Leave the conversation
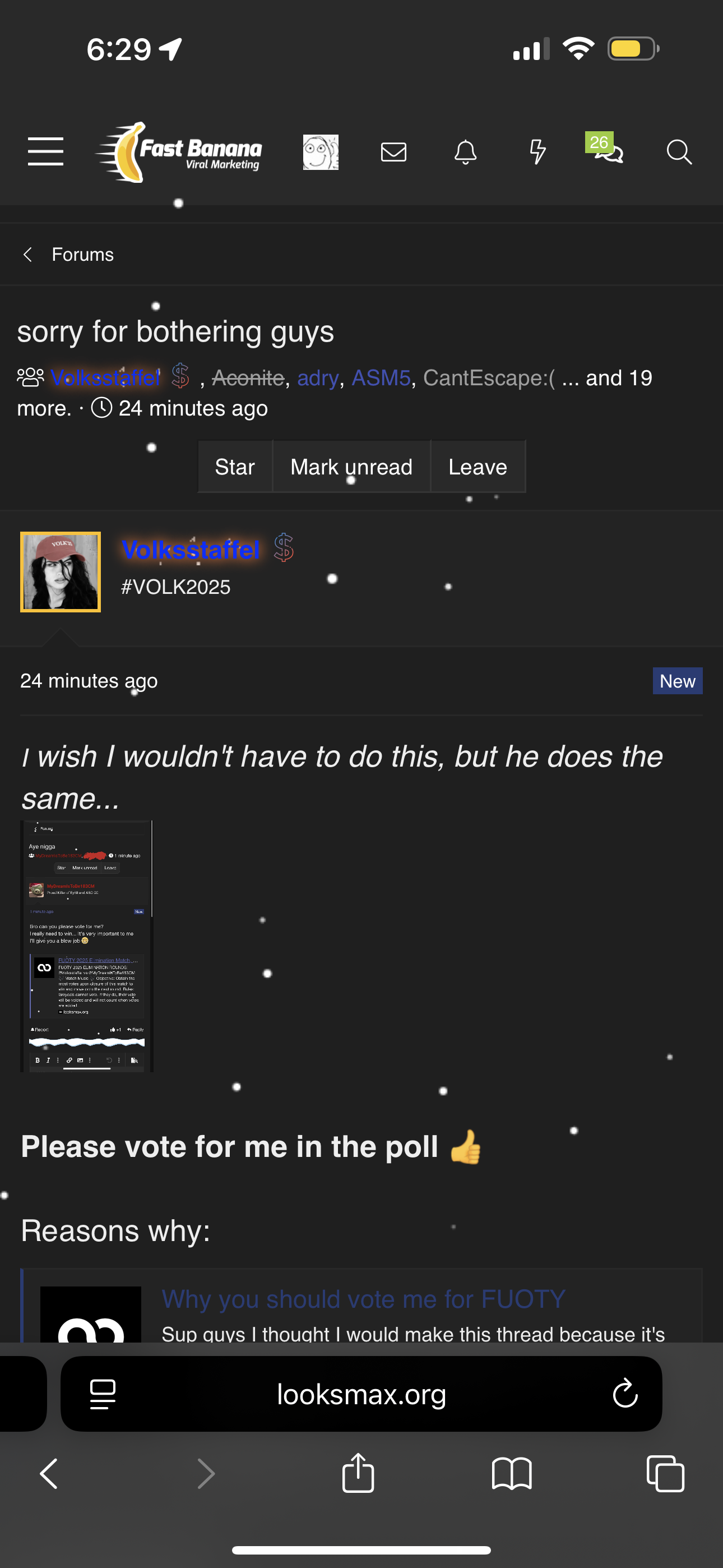 [478, 467]
